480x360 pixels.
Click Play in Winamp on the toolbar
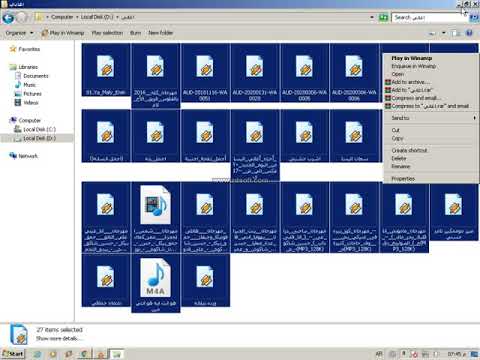coord(63,33)
